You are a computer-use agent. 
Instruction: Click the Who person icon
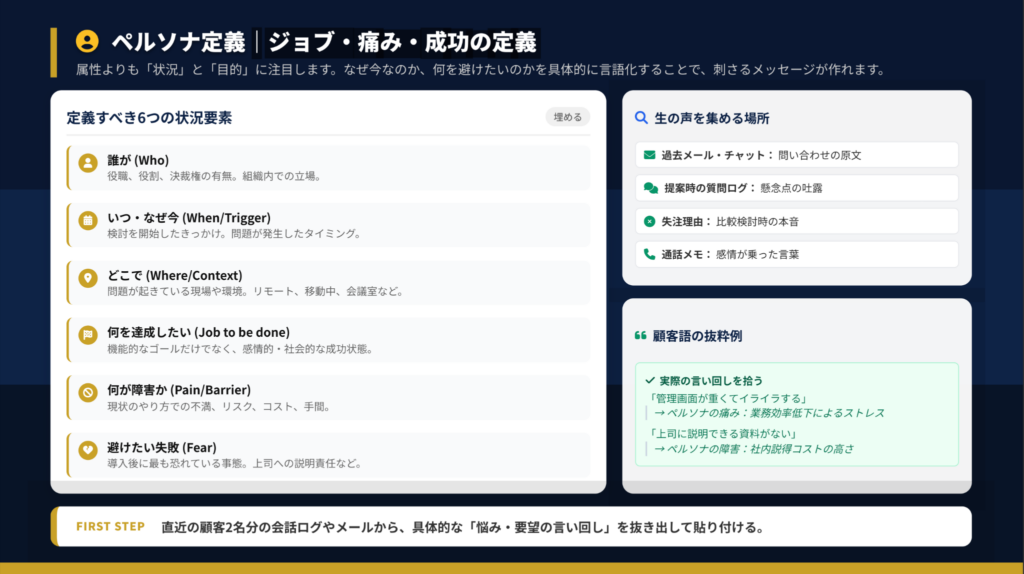coord(88,163)
